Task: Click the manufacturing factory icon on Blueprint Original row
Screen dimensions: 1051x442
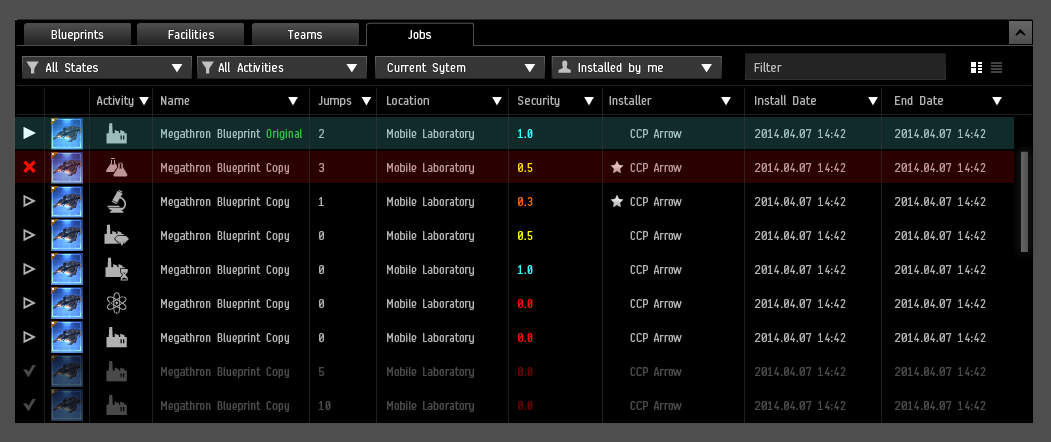Action: (117, 133)
